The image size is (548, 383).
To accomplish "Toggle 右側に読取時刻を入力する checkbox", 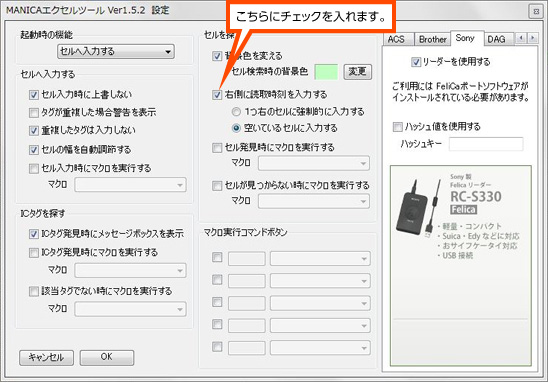I will [x=217, y=95].
